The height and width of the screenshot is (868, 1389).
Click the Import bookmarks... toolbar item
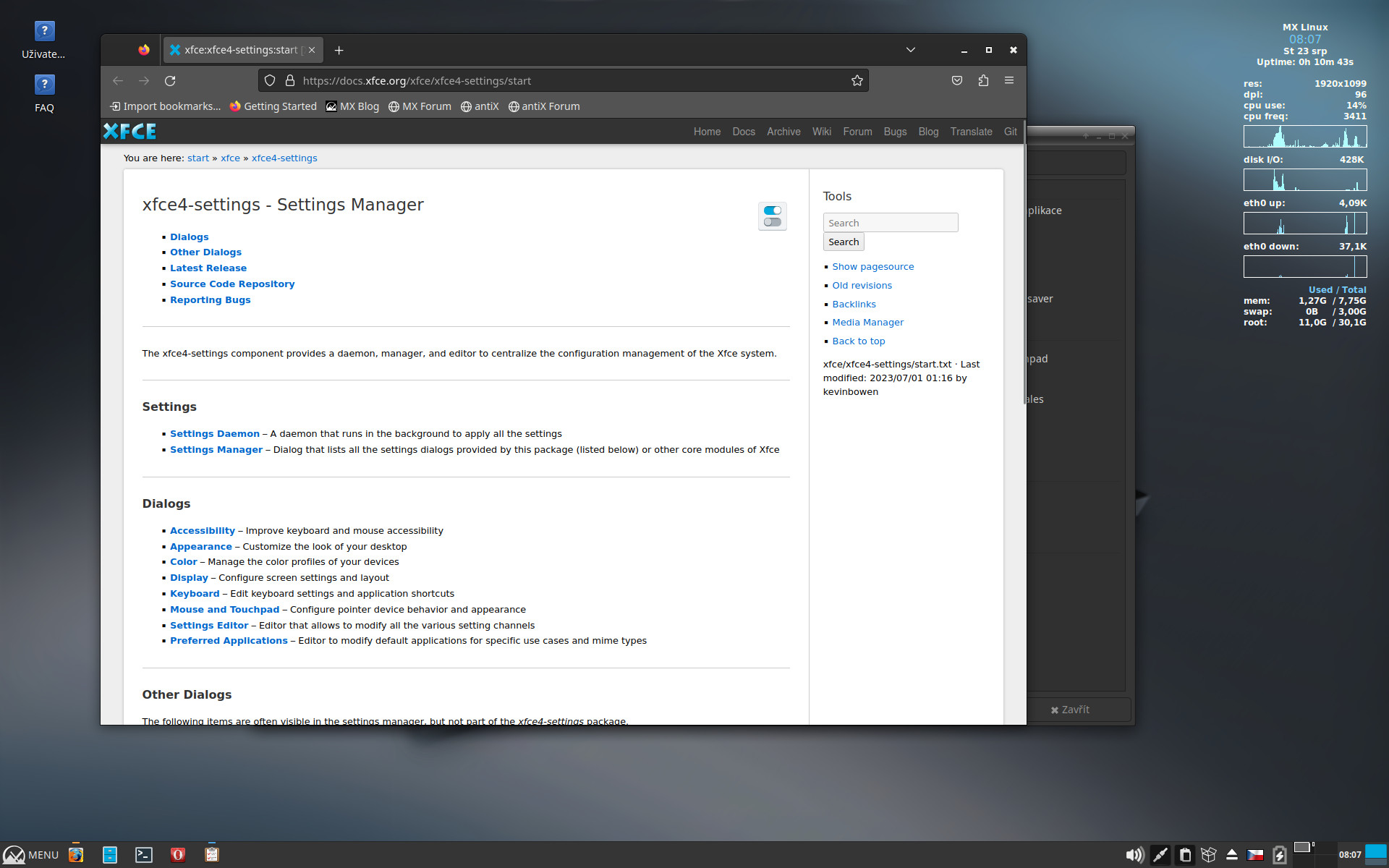165,106
